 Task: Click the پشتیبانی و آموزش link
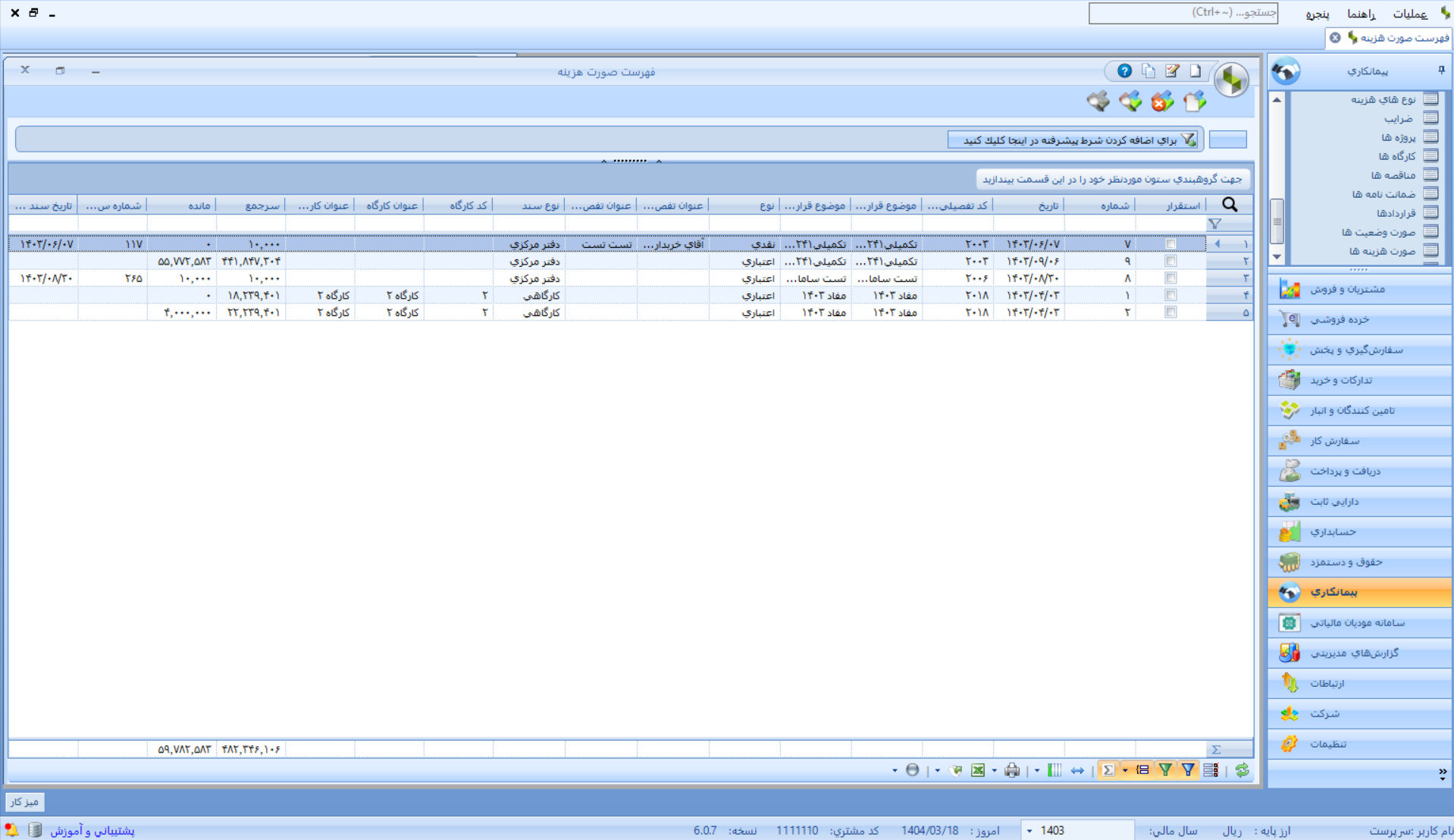pos(92,831)
